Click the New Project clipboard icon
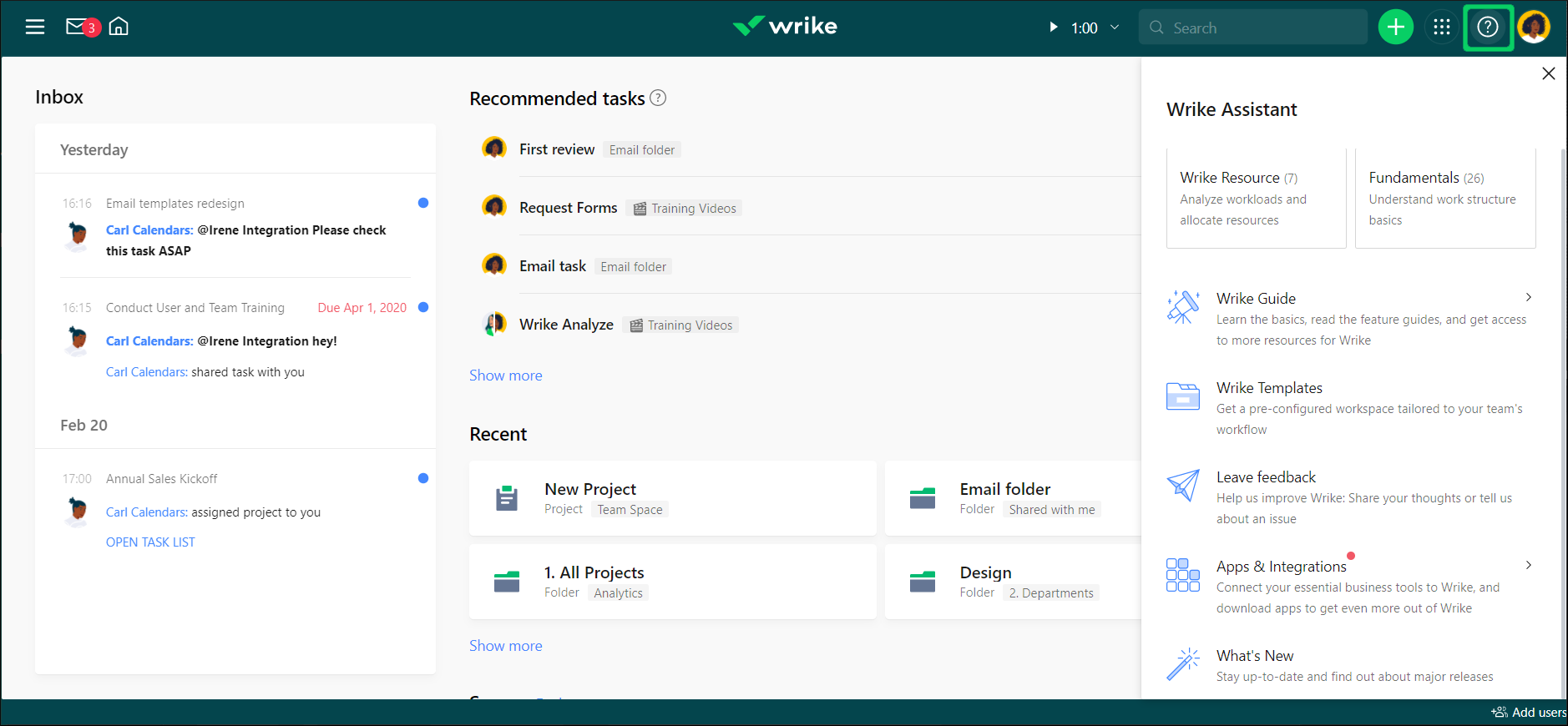Screen dimensions: 1568x726 tap(507, 498)
